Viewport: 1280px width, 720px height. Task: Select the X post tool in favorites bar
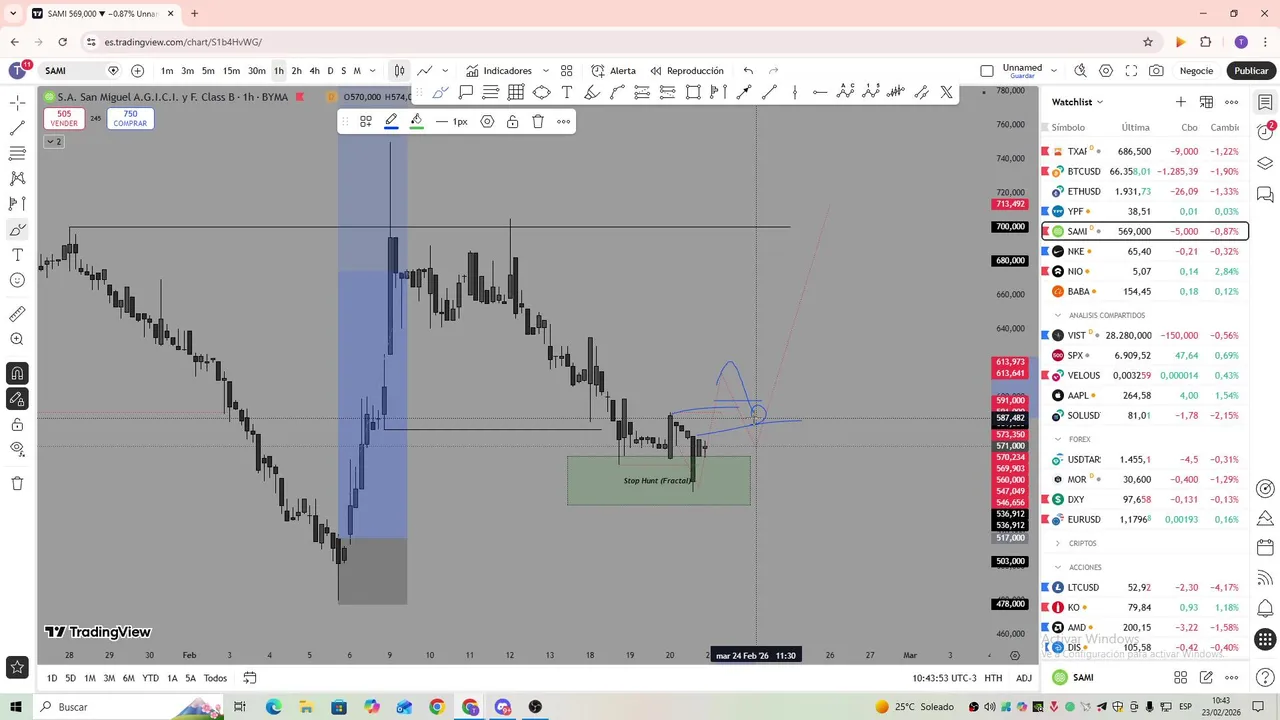[946, 92]
